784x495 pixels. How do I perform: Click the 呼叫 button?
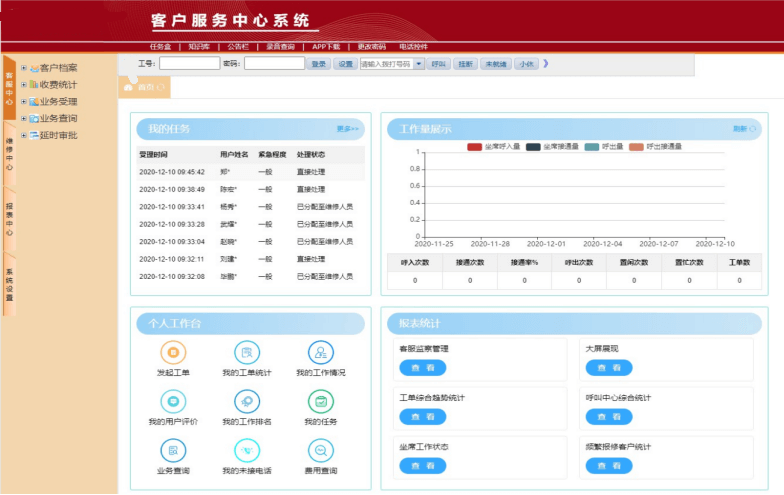click(438, 64)
